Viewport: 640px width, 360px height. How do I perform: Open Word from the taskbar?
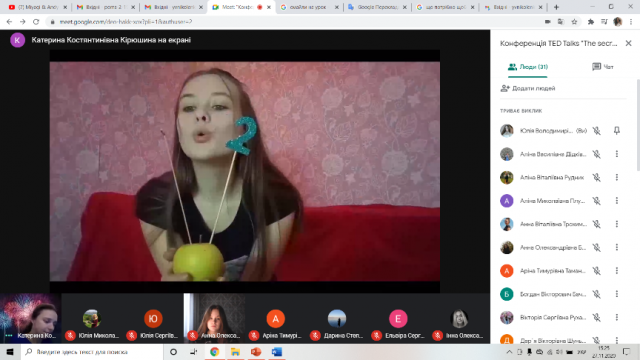tap(277, 352)
